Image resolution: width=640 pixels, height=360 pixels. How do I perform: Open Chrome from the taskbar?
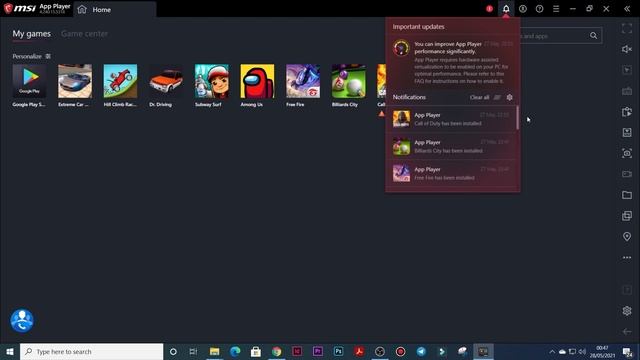[276, 351]
